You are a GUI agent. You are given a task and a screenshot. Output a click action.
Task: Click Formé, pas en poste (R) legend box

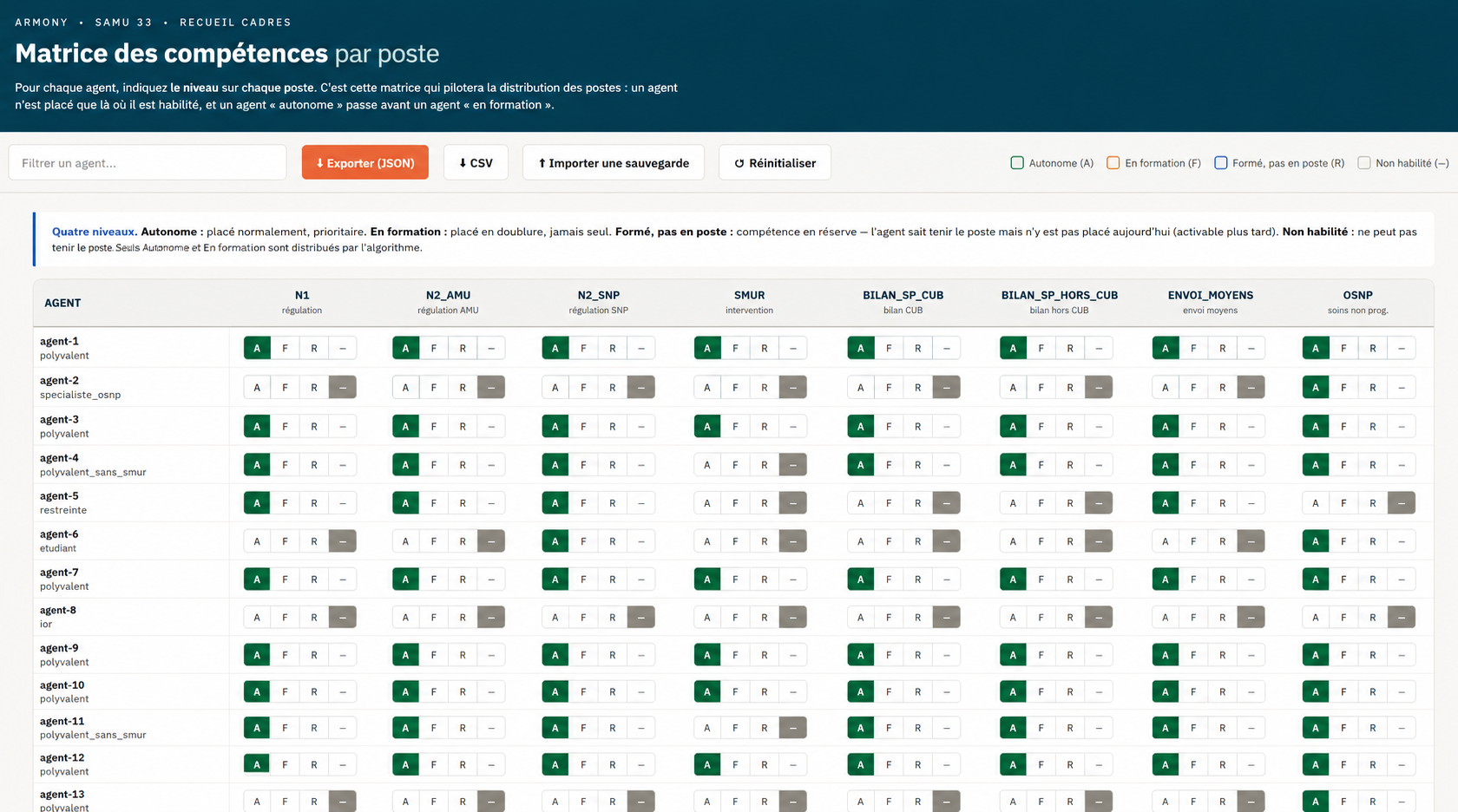pyautogui.click(x=1221, y=162)
